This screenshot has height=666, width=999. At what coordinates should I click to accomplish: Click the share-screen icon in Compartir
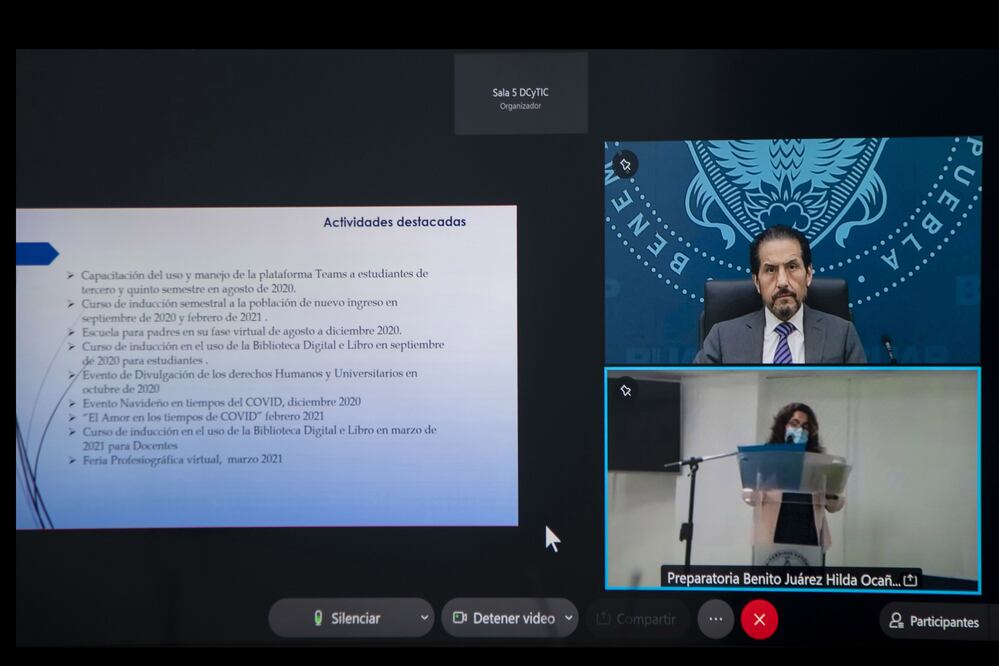(x=603, y=619)
